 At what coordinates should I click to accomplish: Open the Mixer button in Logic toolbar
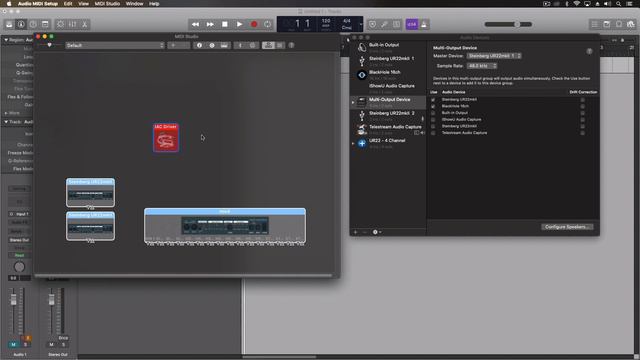[x=73, y=24]
